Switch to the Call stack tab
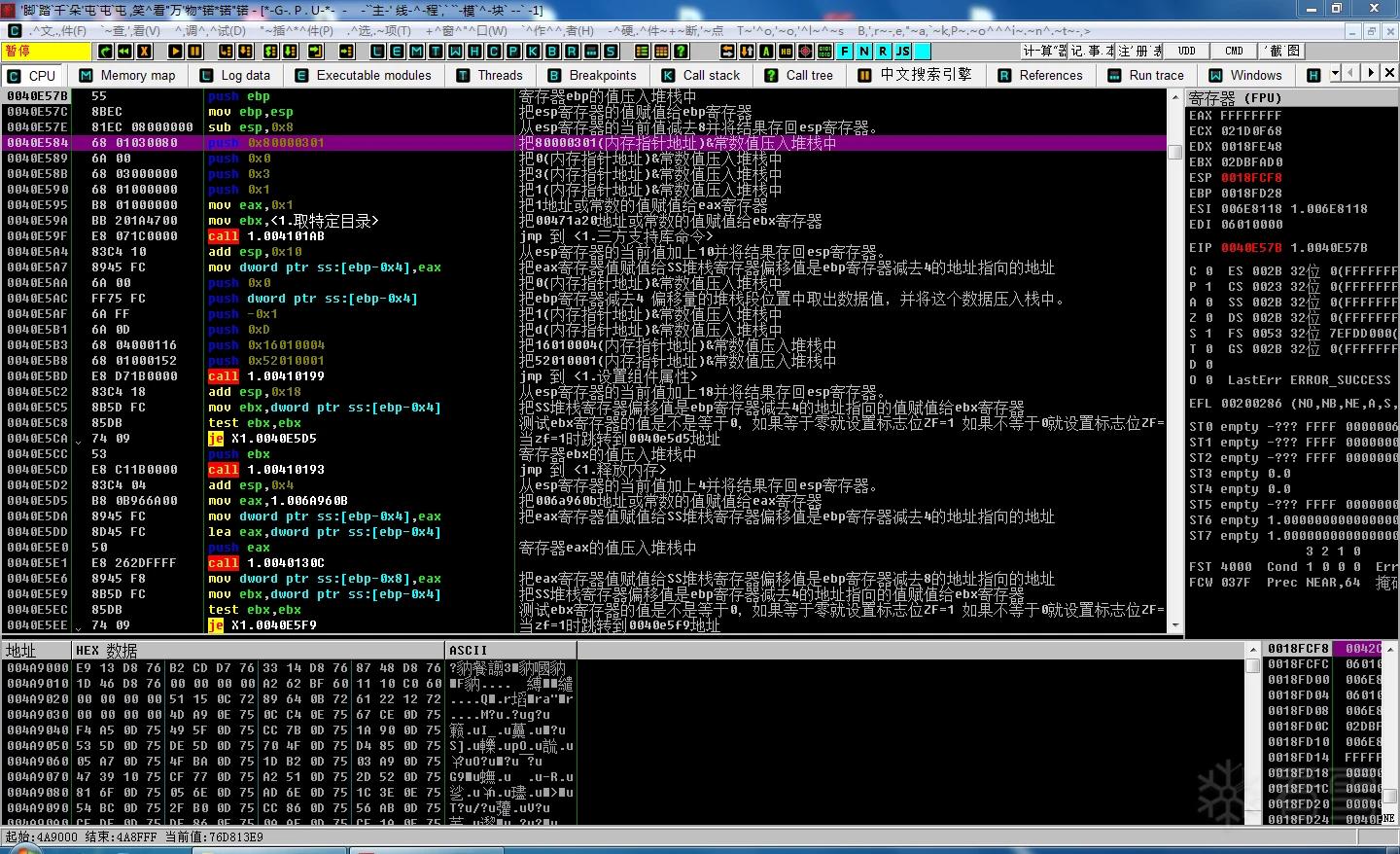The image size is (1400, 854). coord(701,75)
